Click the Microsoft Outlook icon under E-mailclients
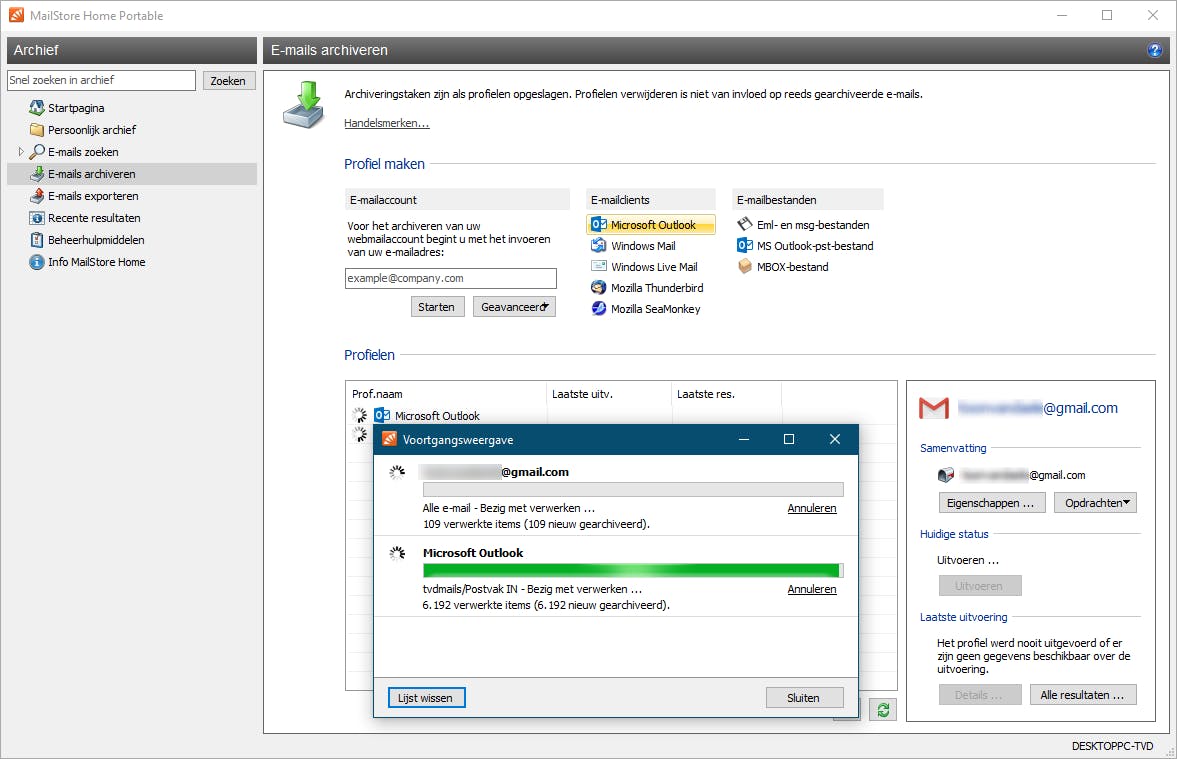The image size is (1177, 759). [x=598, y=224]
